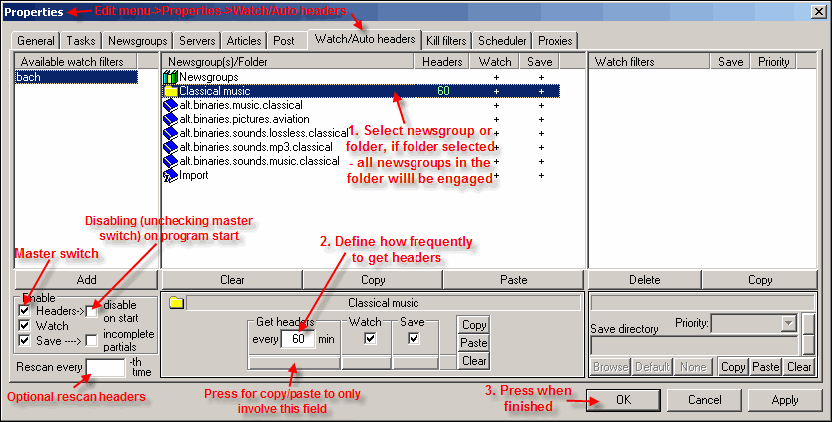Click the alt.binaries.pictures.aviation newsgroup icon
Viewport: 832px width, 422px height.
click(x=170, y=119)
